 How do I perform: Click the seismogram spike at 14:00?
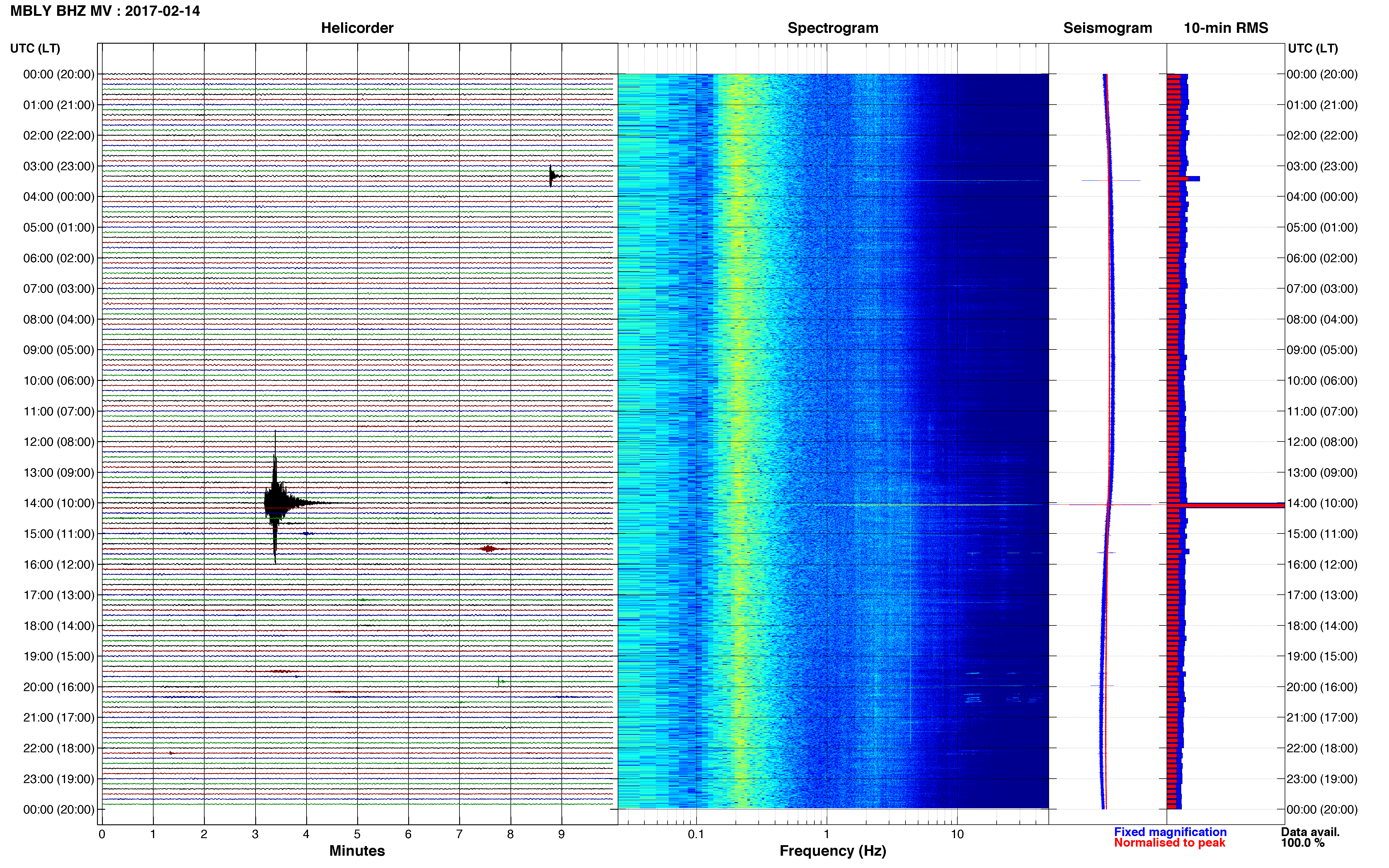click(1108, 504)
